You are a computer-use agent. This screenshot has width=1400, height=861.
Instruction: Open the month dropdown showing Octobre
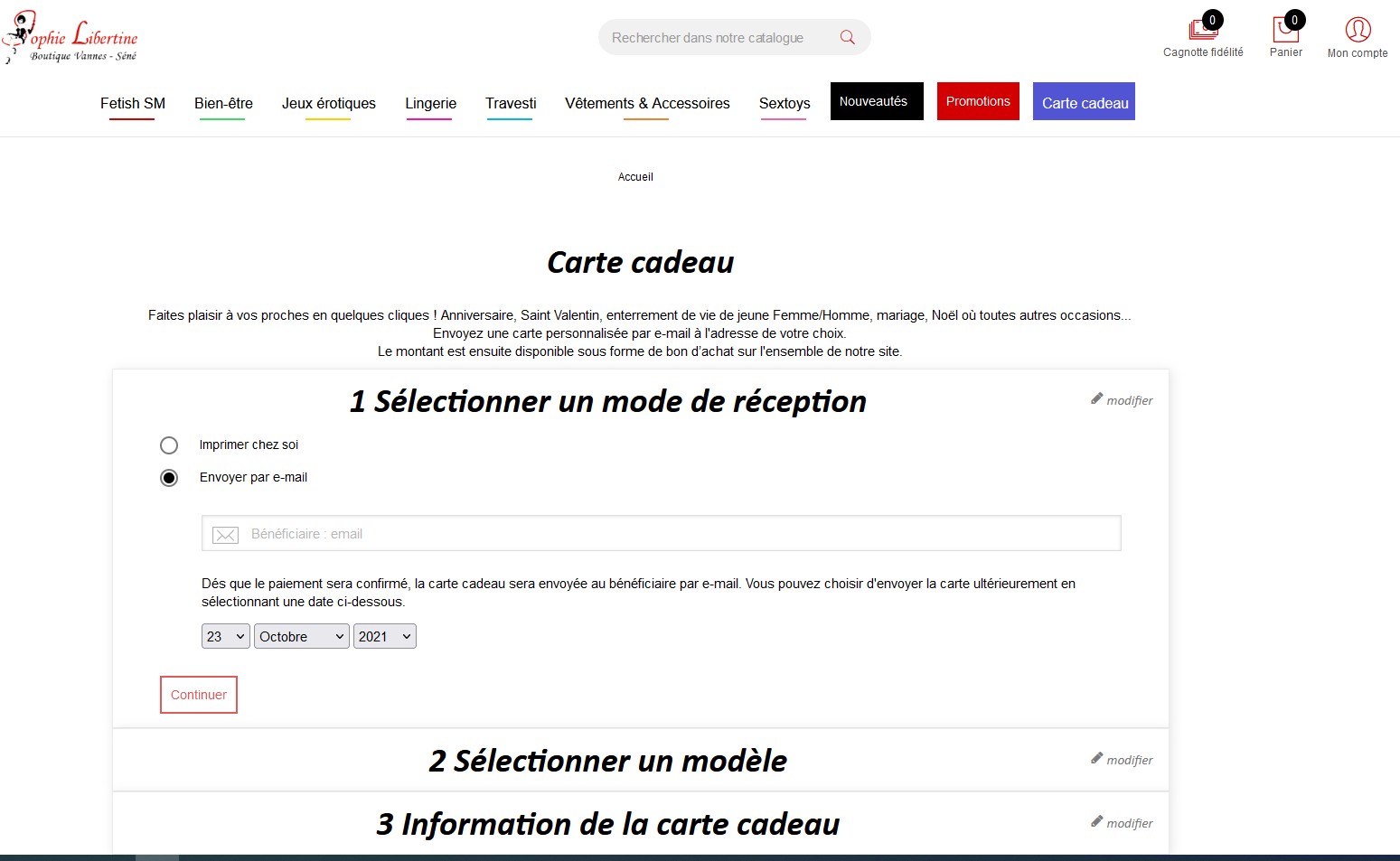[301, 637]
